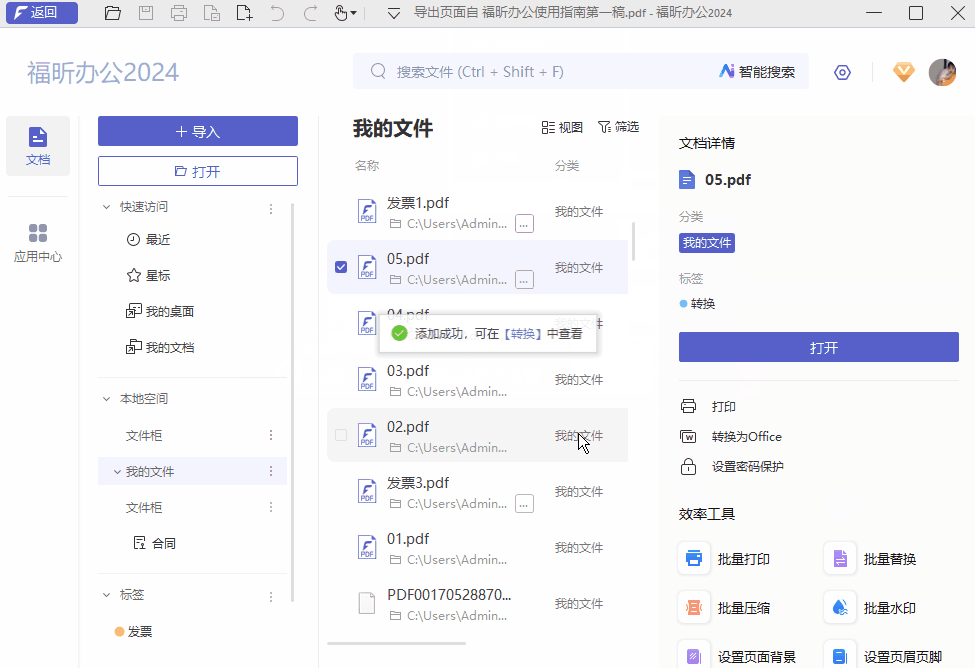Click the 打开 button under 导入
The image size is (975, 668).
click(x=198, y=171)
